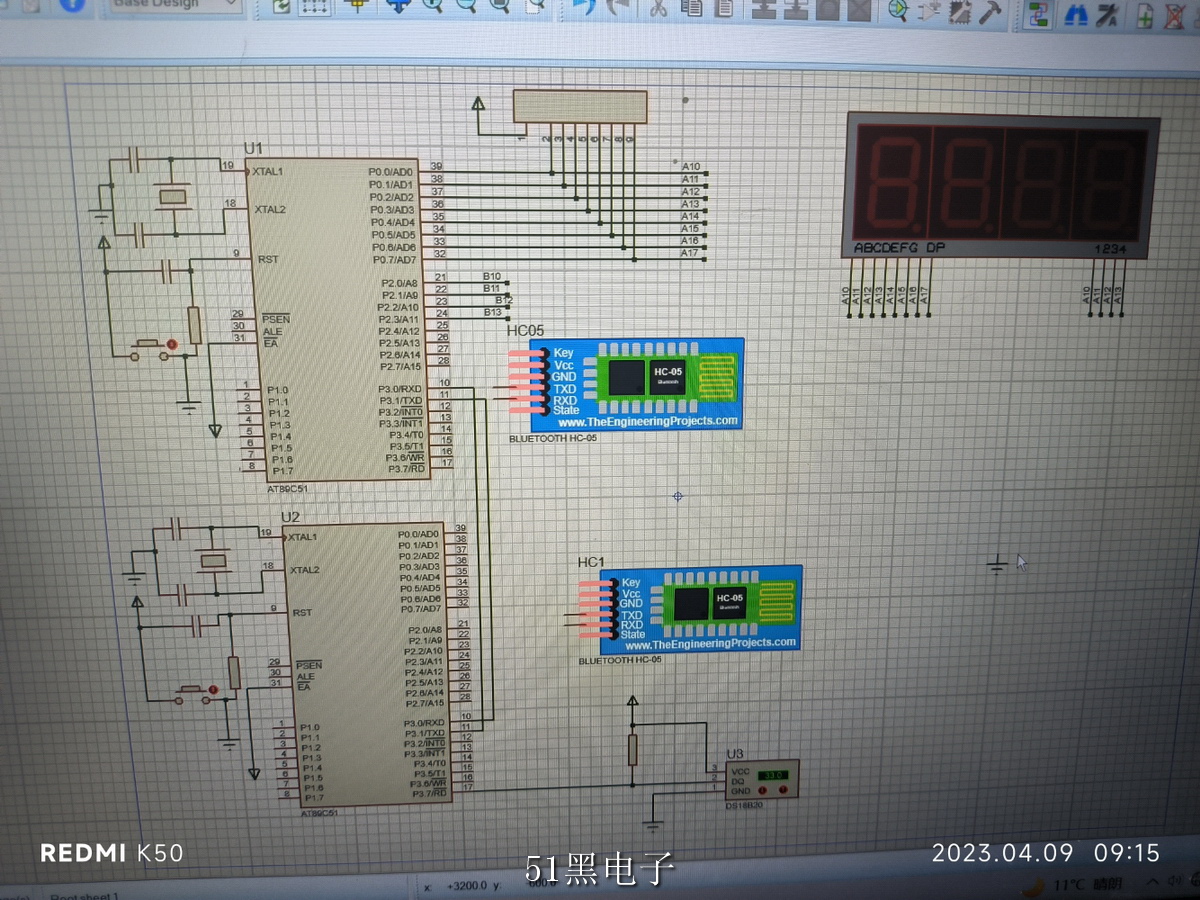Click the Remove Sheet icon
Screen dimensions: 1200x900
coord(1175,16)
